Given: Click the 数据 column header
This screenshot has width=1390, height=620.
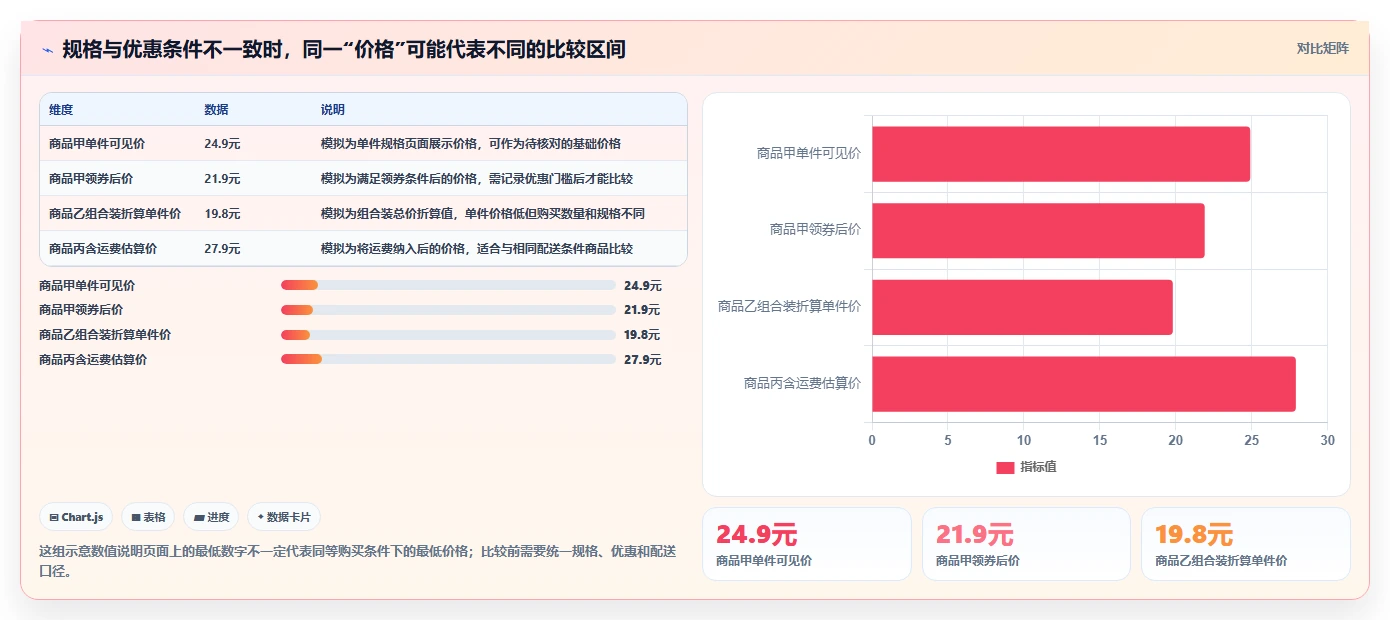Looking at the screenshot, I should 216,110.
